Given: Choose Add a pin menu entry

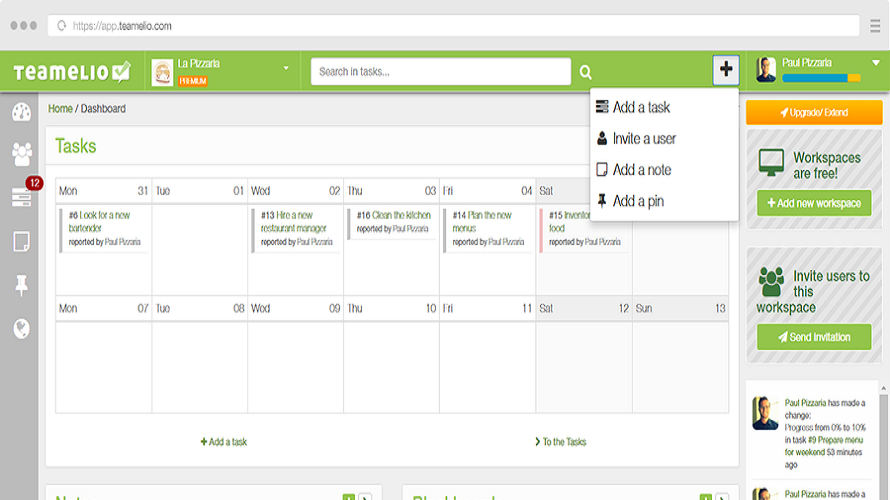Looking at the screenshot, I should coord(630,201).
